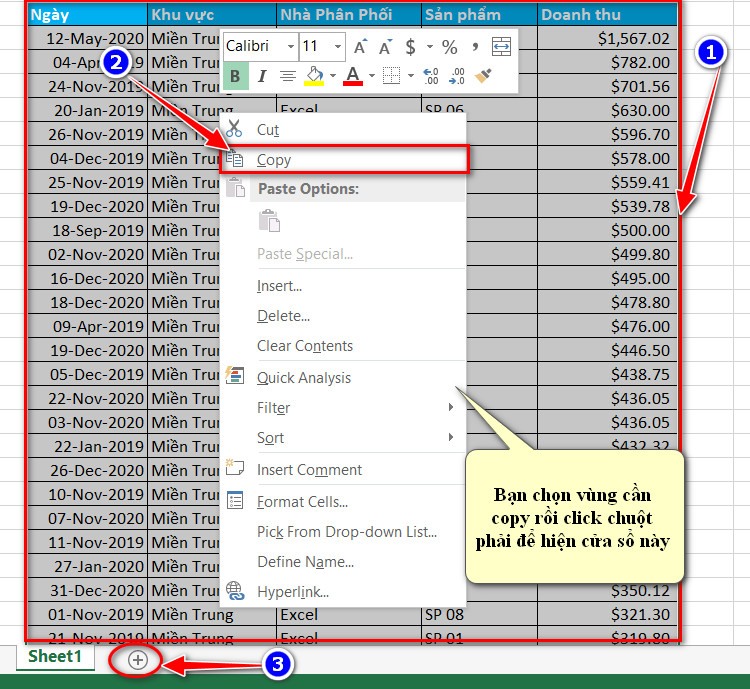
Task: Select cell showing $782.00
Action: 607,62
